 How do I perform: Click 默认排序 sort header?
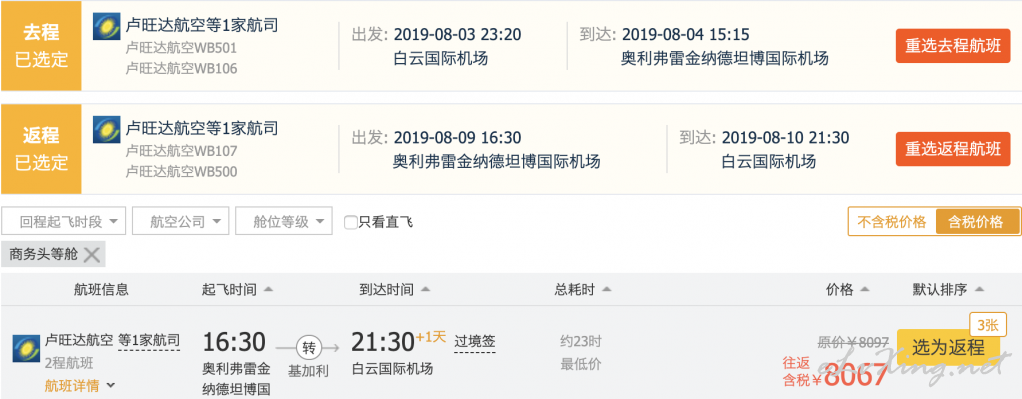[x=948, y=290]
